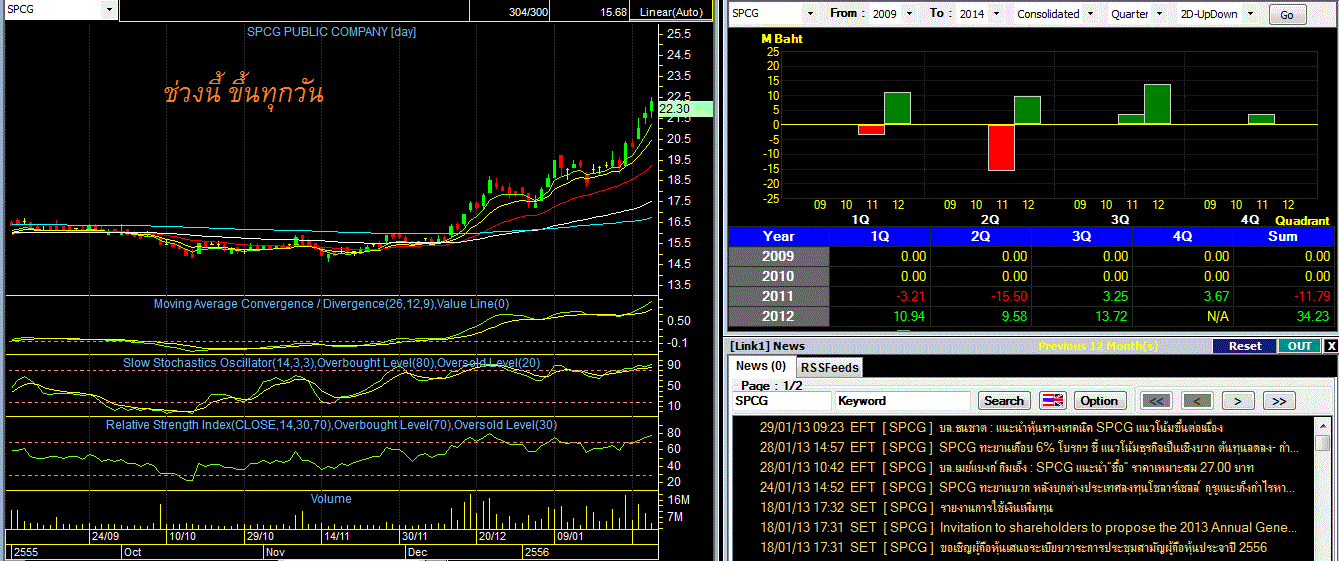Screen dimensions: 1339x561
Task: Close the Link1 News panel
Action: [x=1331, y=346]
